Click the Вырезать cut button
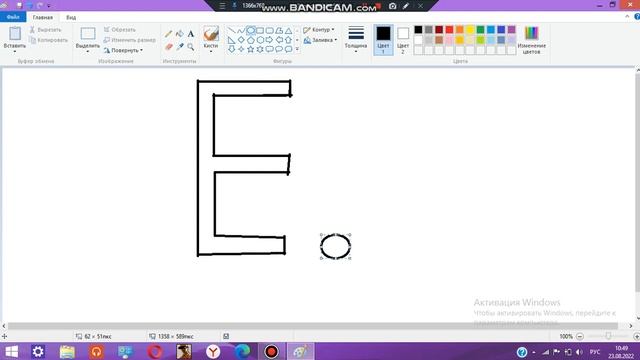The image size is (640, 360). (46, 30)
